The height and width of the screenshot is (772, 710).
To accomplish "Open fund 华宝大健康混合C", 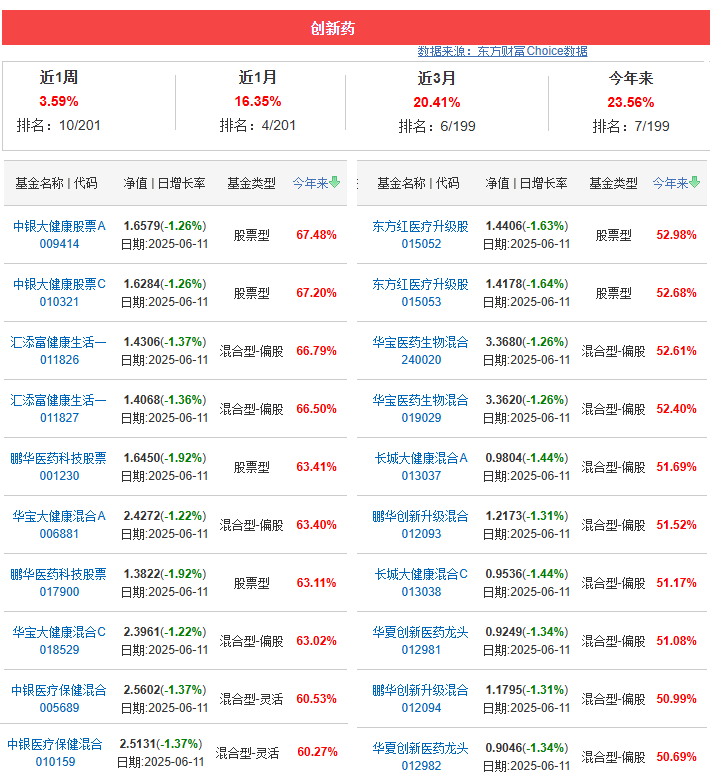I will click(x=59, y=632).
